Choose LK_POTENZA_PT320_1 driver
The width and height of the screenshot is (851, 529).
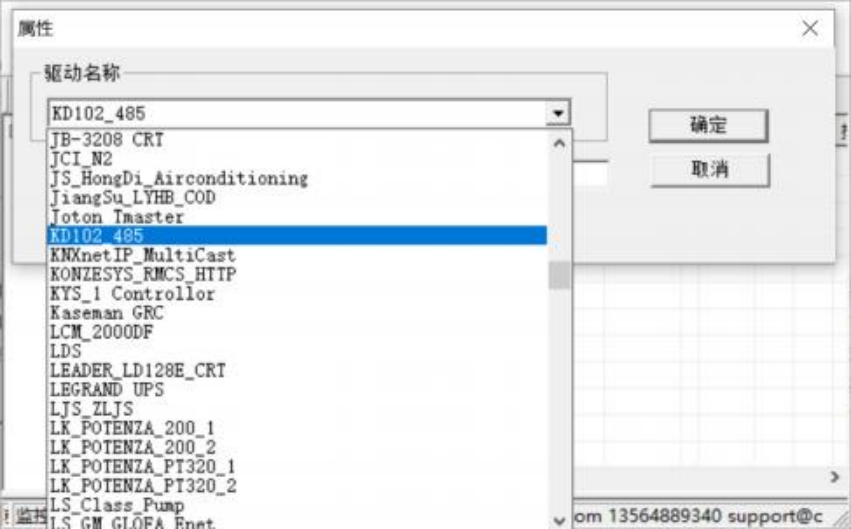click(297, 467)
